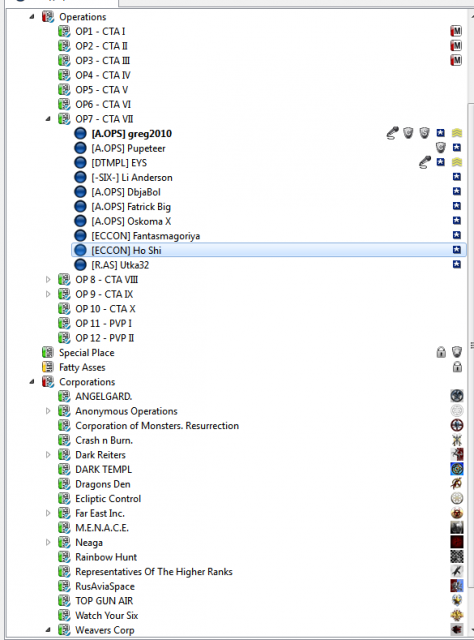Select the Special Place channel
474x640 pixels.
click(x=87, y=353)
